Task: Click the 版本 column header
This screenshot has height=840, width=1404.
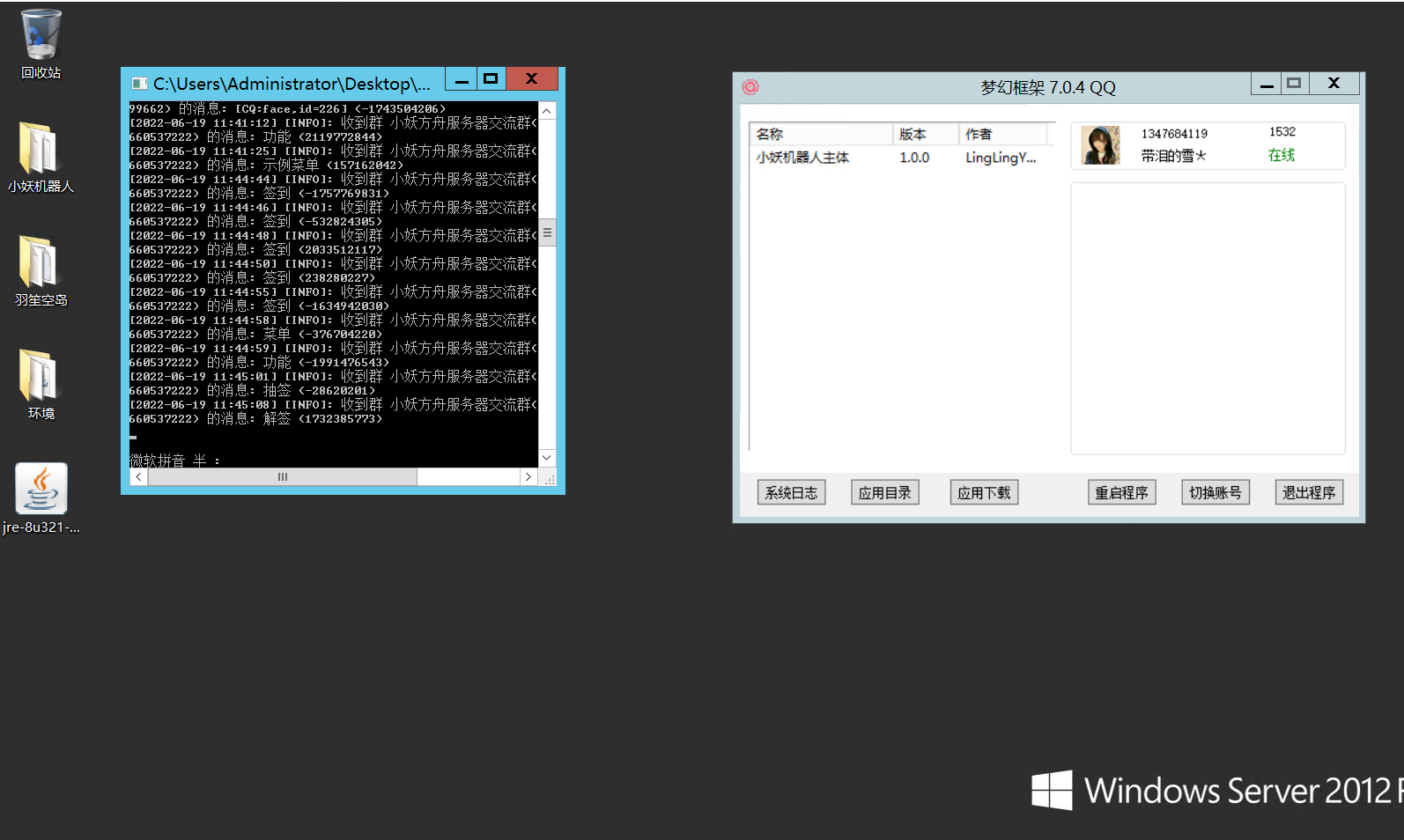Action: (x=925, y=134)
